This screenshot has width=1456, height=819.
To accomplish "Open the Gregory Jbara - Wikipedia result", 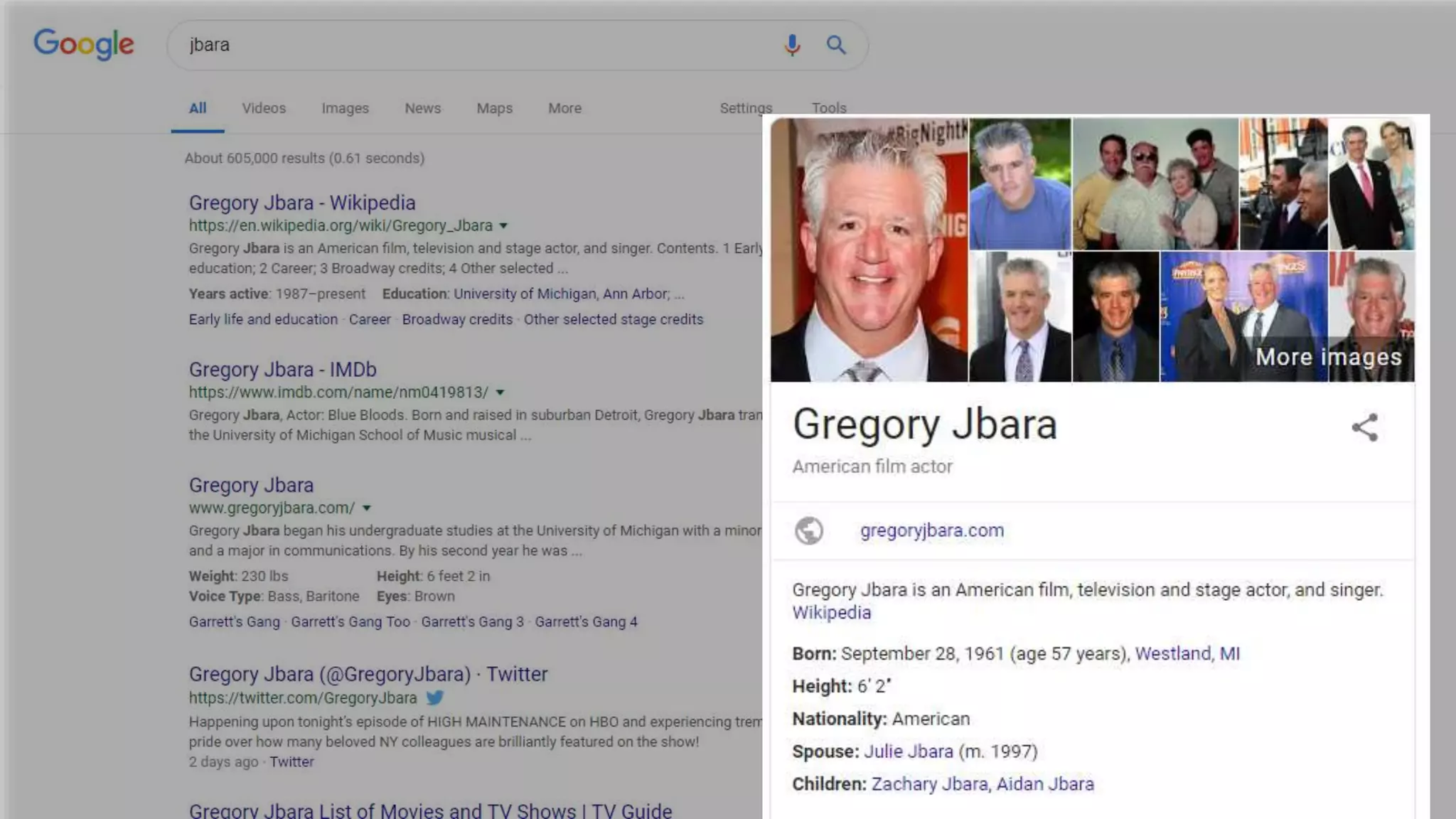I will (x=301, y=203).
